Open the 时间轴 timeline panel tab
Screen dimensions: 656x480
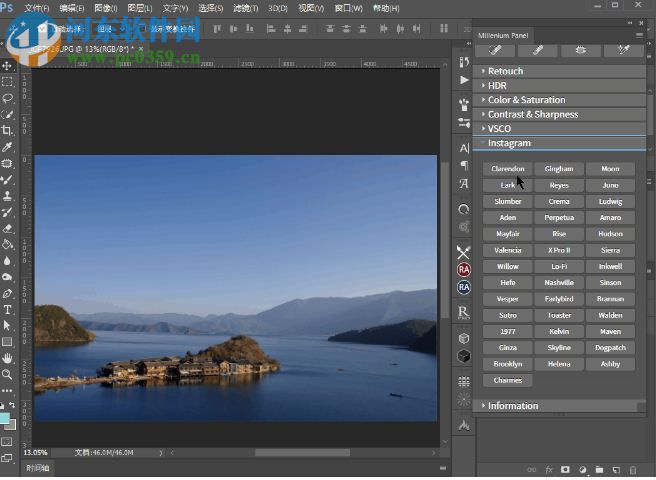point(38,468)
